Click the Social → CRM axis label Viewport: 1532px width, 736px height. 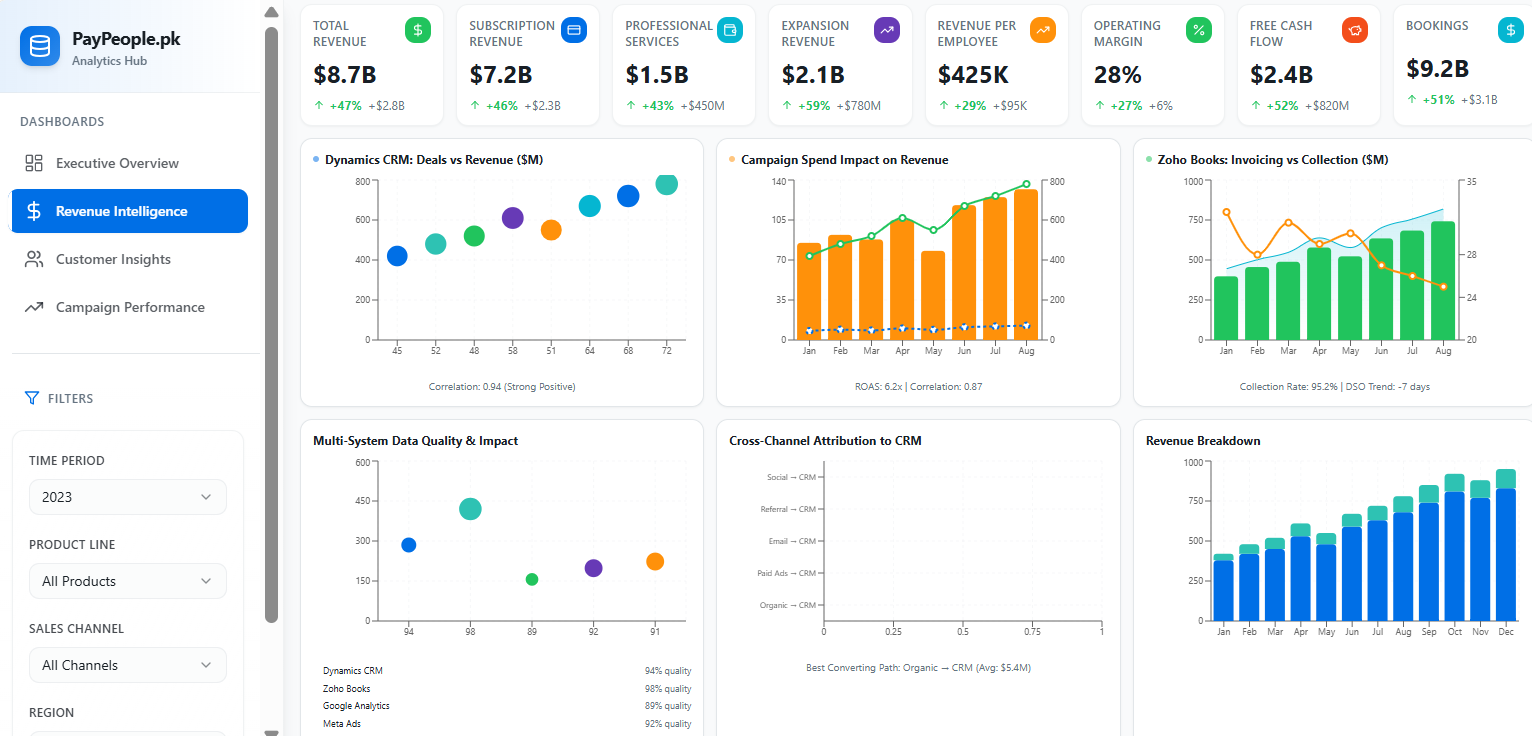coord(792,477)
